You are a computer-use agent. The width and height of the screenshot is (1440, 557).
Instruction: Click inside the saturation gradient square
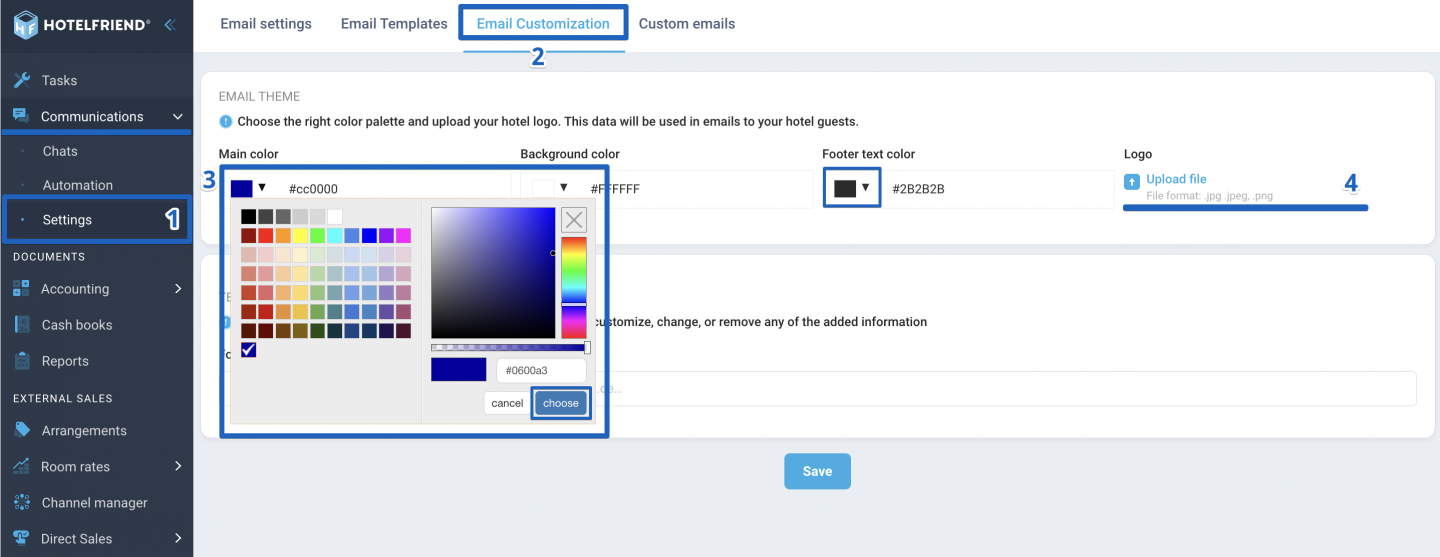[493, 273]
